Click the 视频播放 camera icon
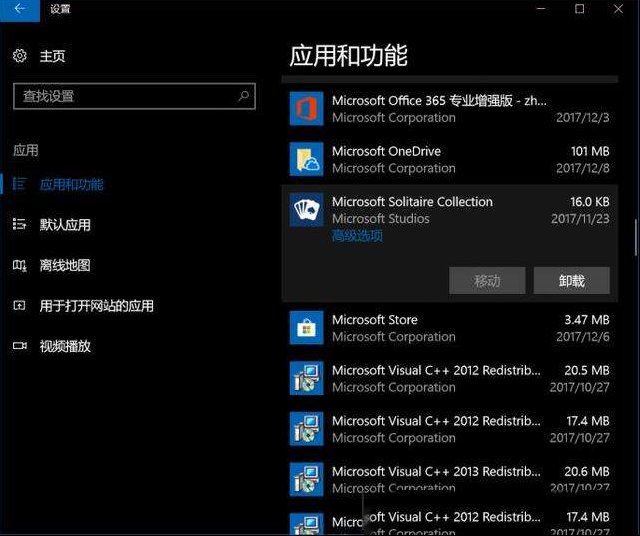 (x=20, y=346)
